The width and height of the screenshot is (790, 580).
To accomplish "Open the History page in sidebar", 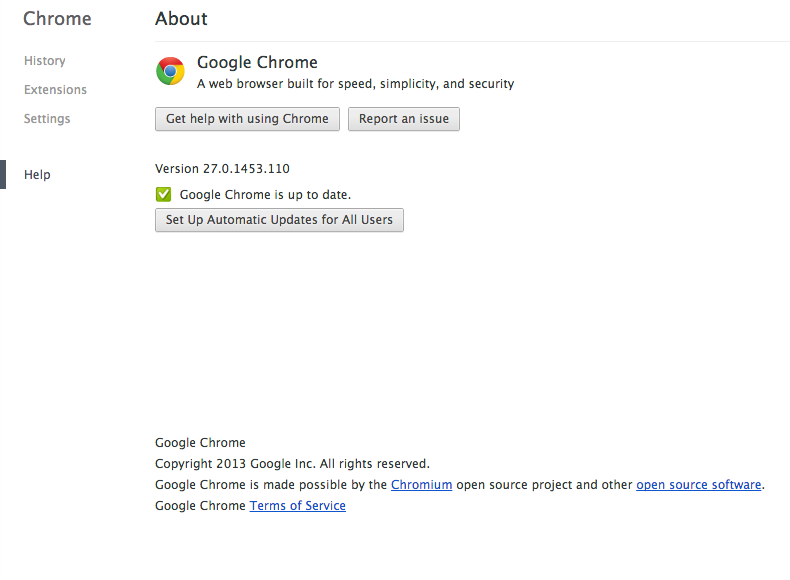I will click(45, 61).
